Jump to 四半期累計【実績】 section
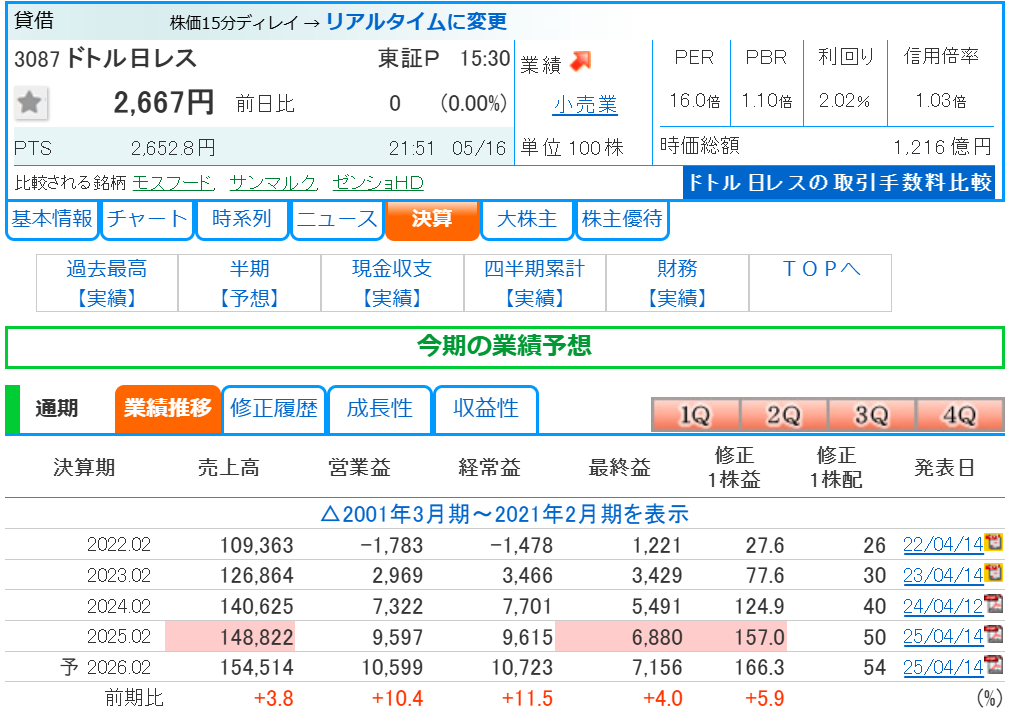 (x=535, y=283)
